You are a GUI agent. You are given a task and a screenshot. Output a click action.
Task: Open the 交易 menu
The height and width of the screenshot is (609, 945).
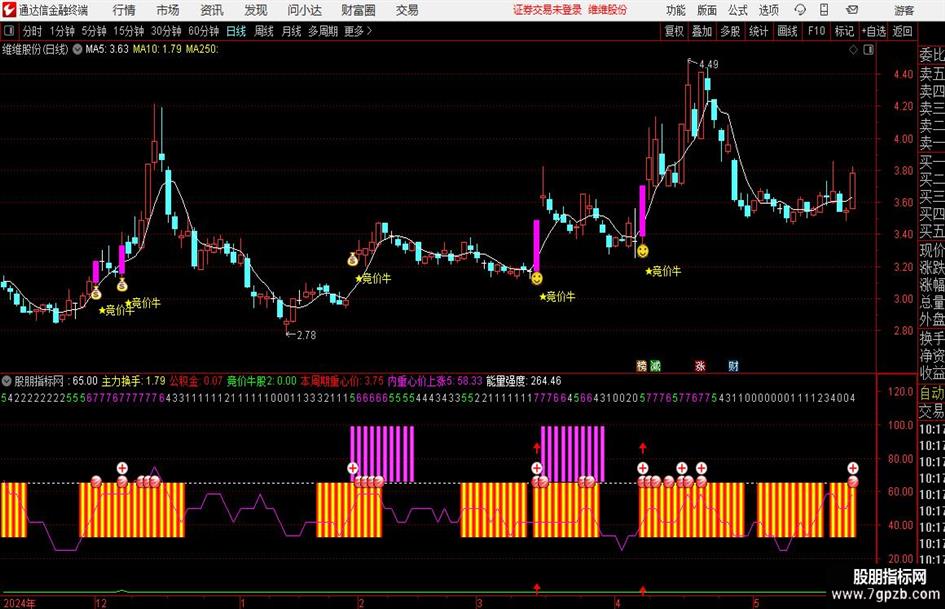pos(407,10)
